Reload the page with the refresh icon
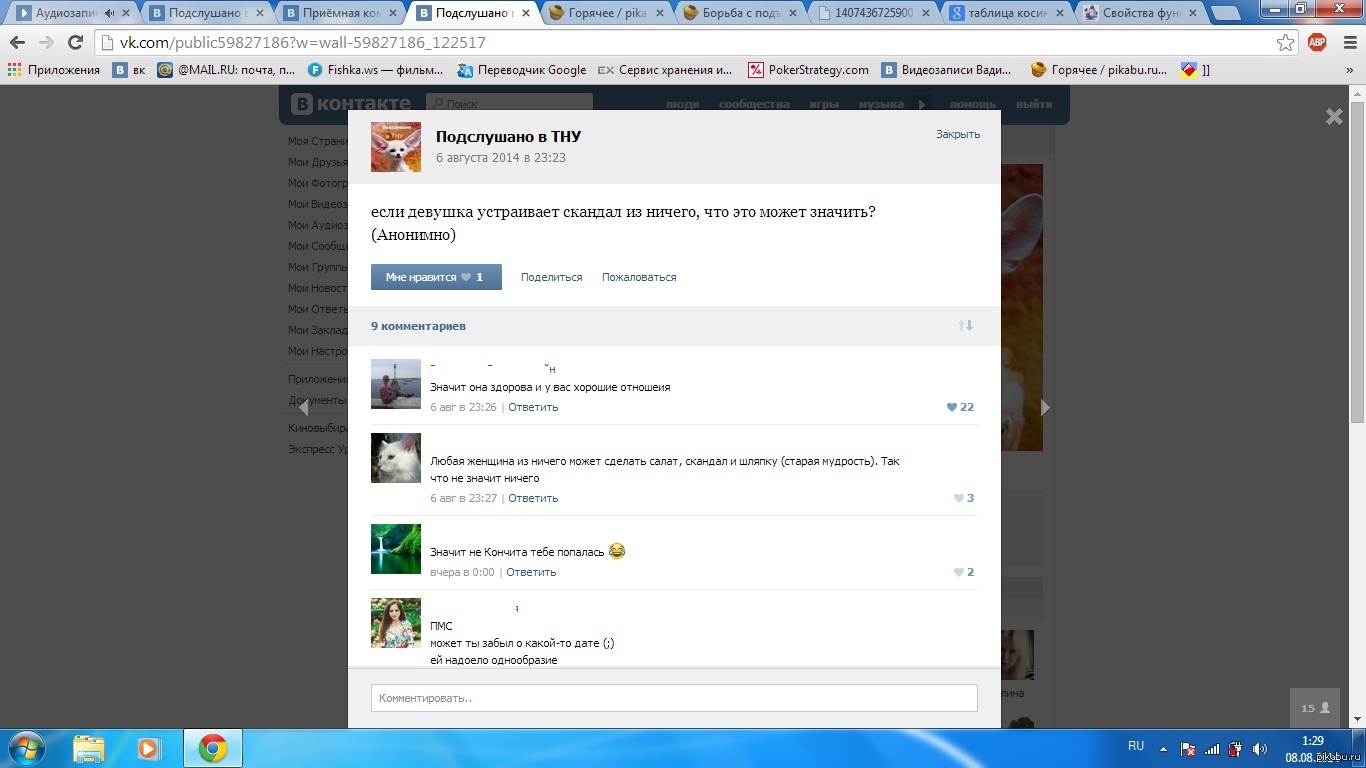The image size is (1366, 768). 75,42
